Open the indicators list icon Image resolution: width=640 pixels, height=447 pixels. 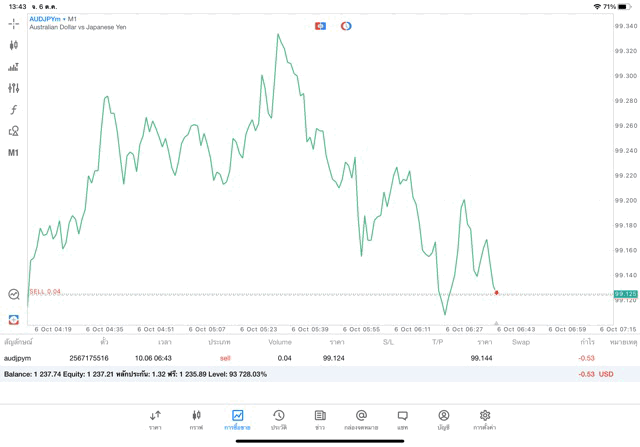coord(14,67)
